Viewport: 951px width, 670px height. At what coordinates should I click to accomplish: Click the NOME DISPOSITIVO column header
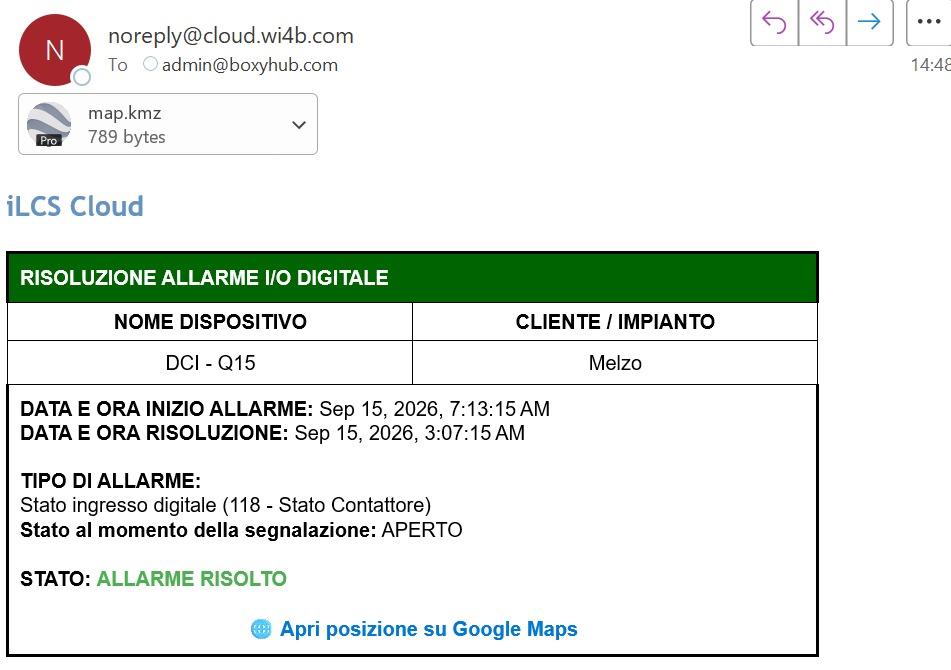point(210,321)
